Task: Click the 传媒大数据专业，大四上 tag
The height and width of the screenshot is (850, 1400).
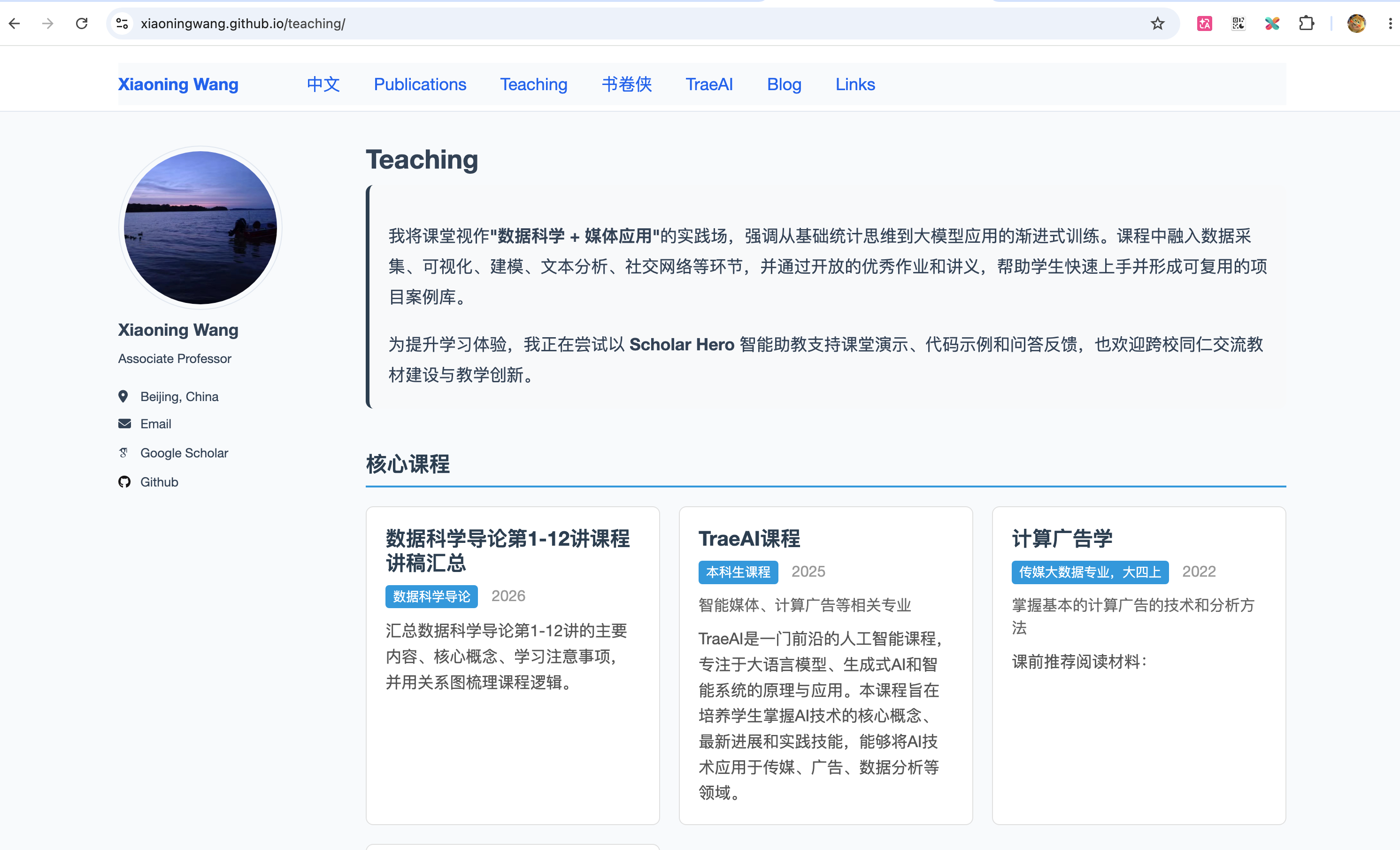Action: 1090,572
